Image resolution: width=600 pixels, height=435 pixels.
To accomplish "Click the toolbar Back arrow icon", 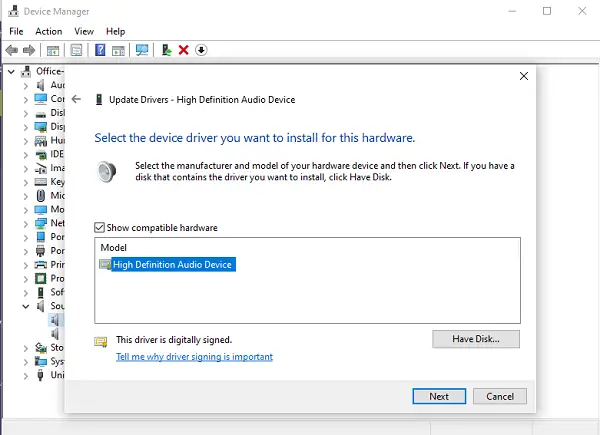I will (11, 50).
